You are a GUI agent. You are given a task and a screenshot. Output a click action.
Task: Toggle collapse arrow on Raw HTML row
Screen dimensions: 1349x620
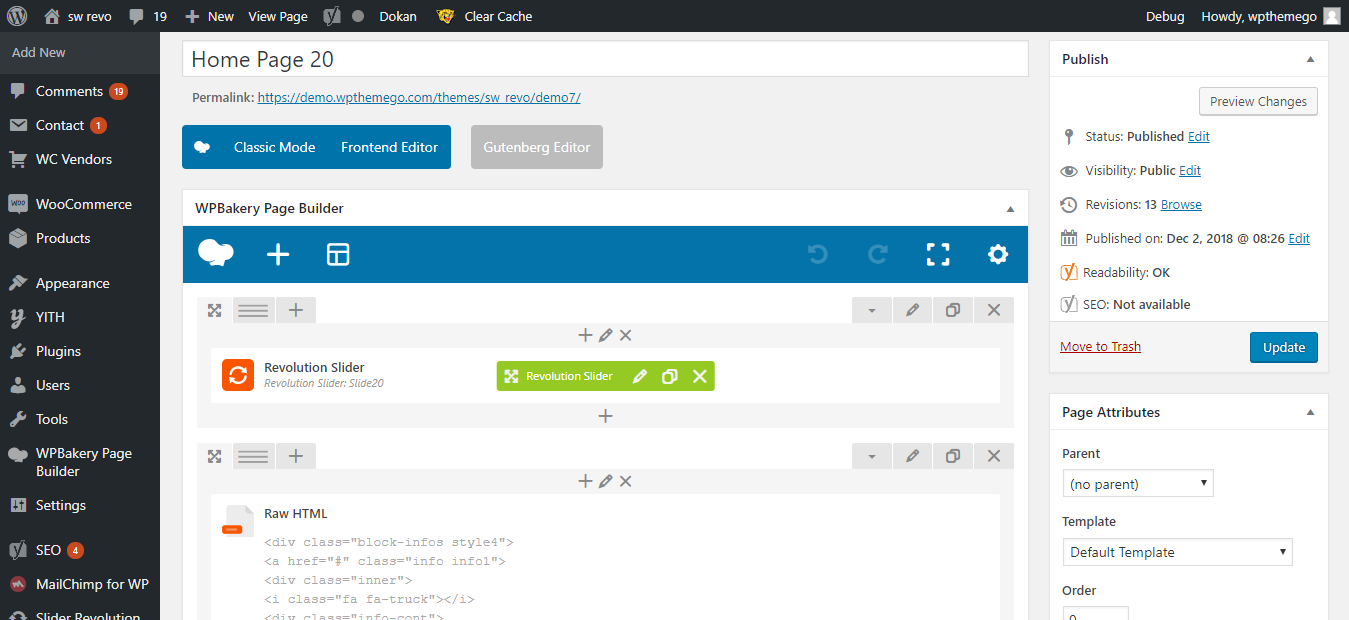pyautogui.click(x=872, y=456)
